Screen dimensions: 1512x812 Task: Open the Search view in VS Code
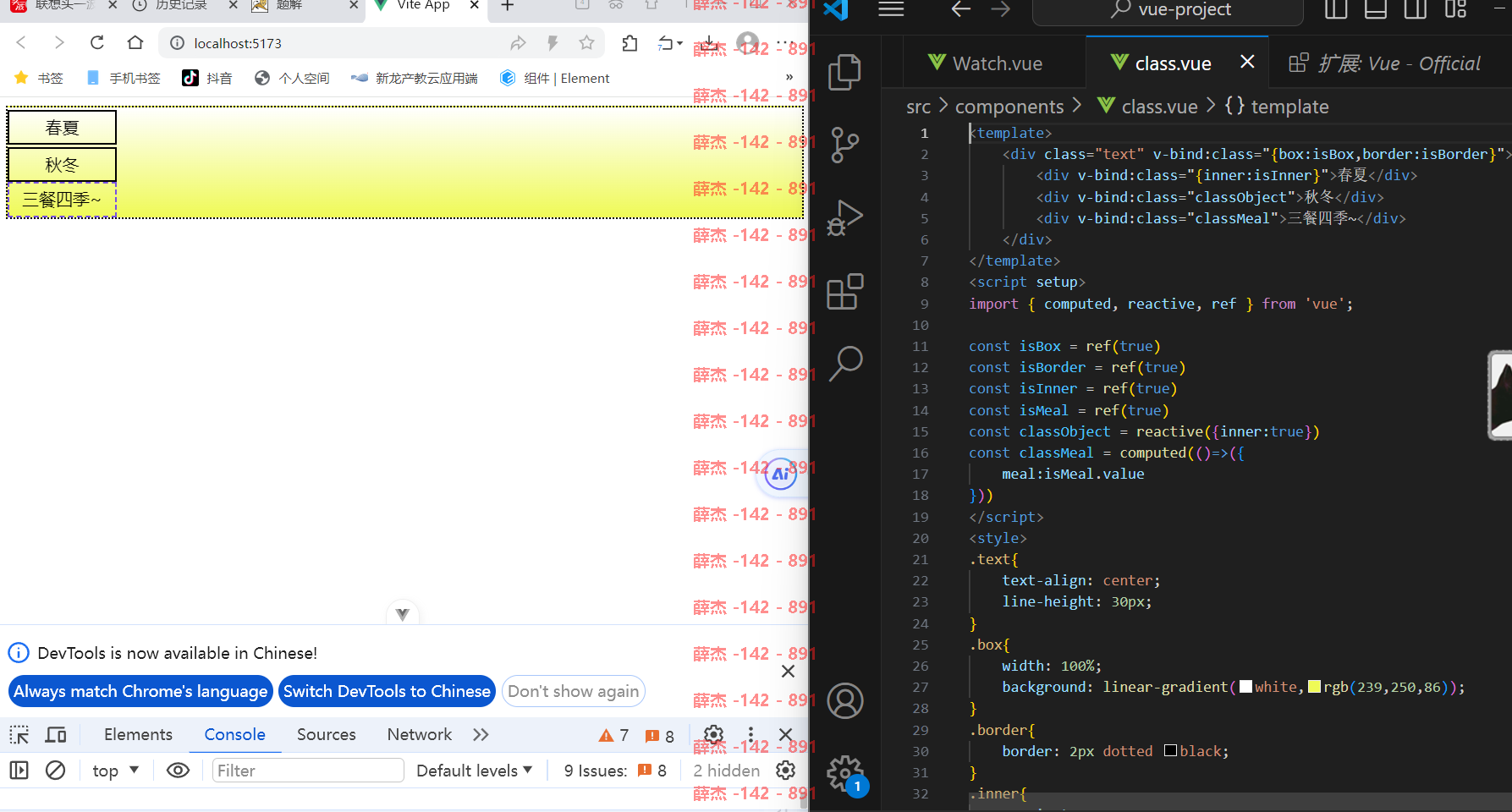click(x=844, y=364)
